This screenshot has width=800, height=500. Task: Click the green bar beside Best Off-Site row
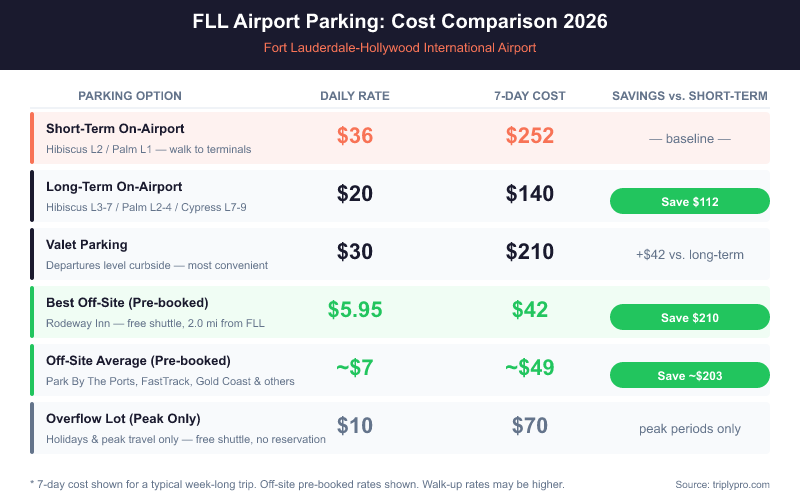click(33, 311)
